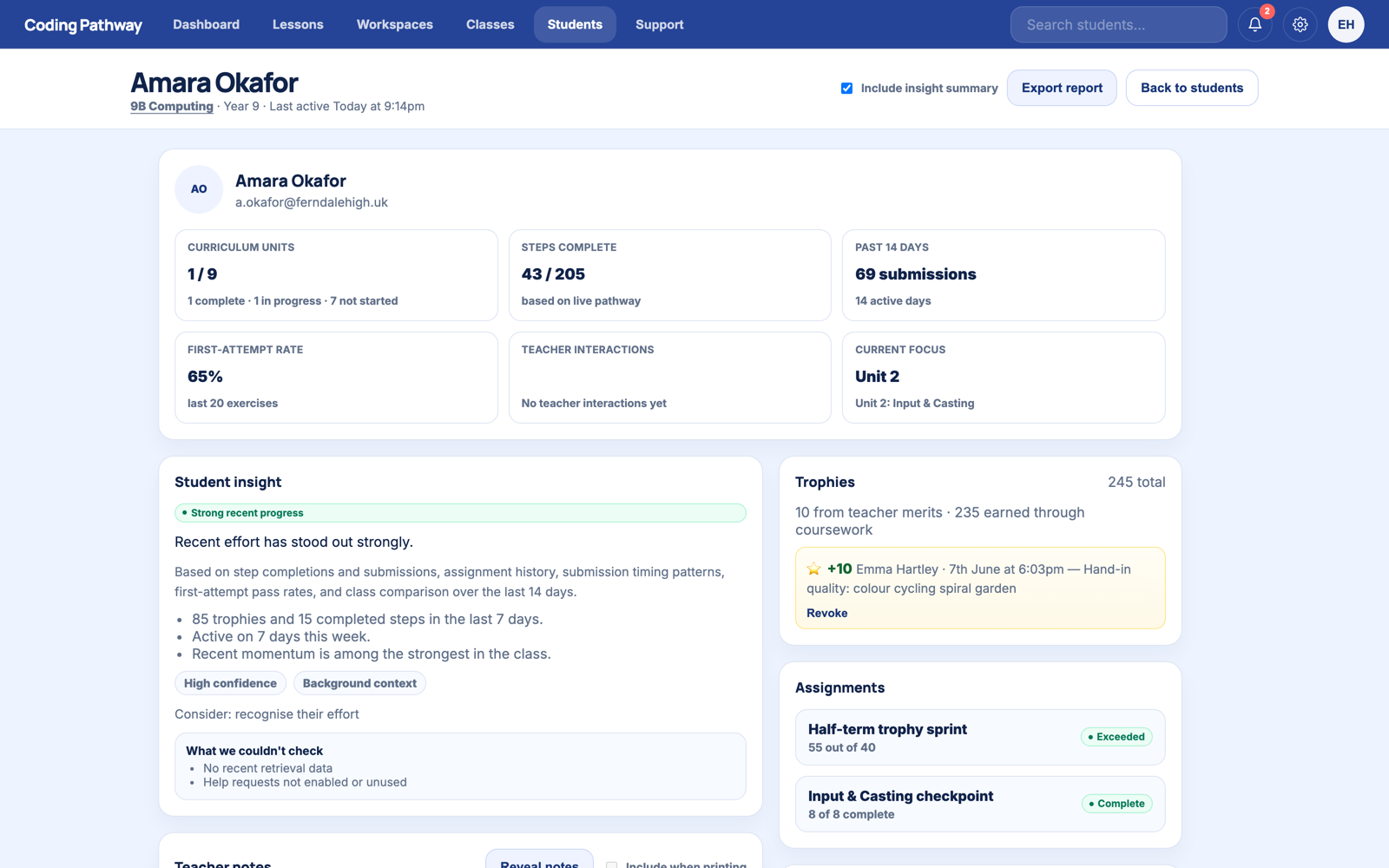The image size is (1389, 868).
Task: Click the Consider: recognise their effort text
Action: coord(267,714)
